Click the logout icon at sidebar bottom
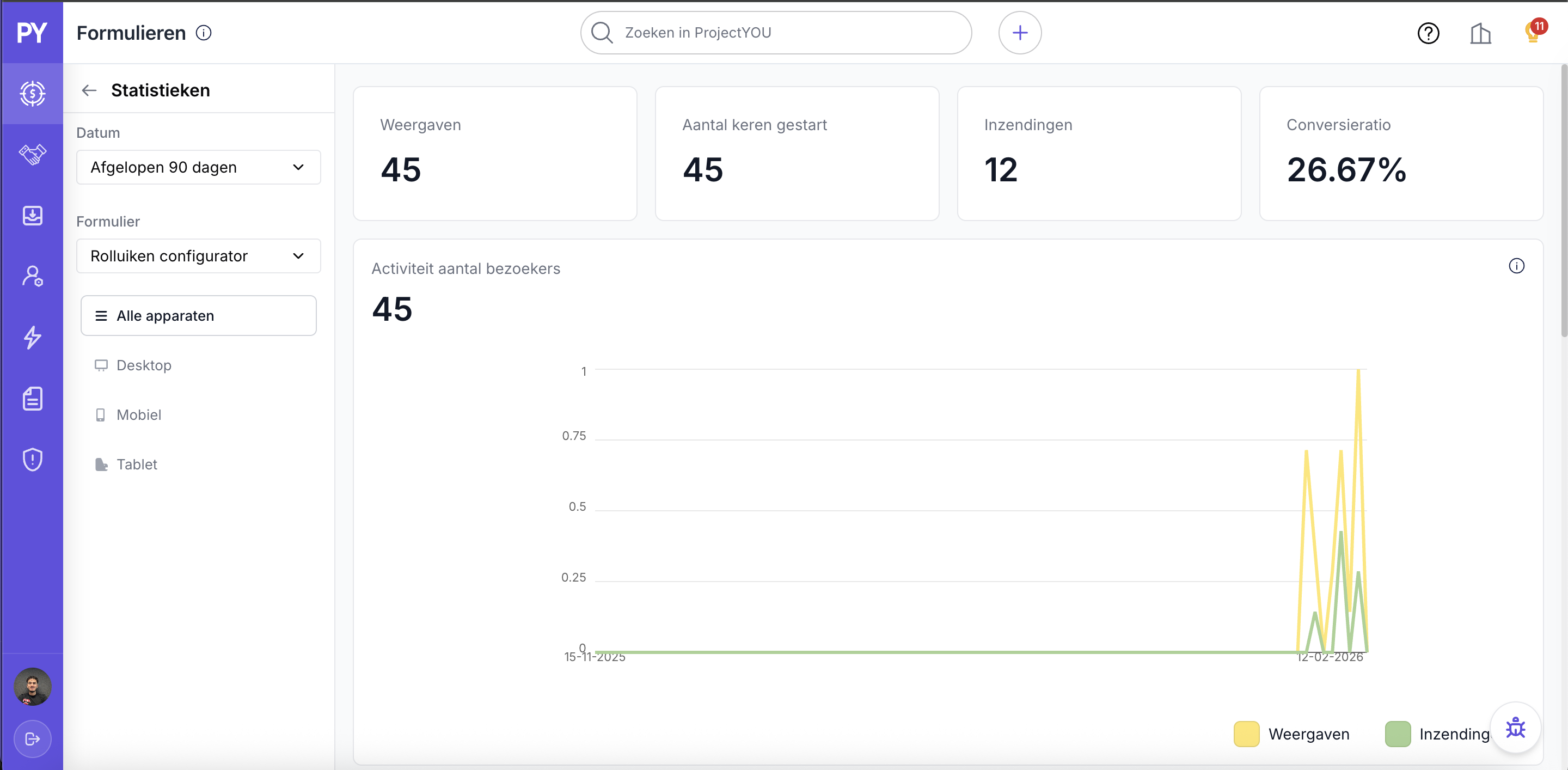This screenshot has height=770, width=1568. [32, 739]
